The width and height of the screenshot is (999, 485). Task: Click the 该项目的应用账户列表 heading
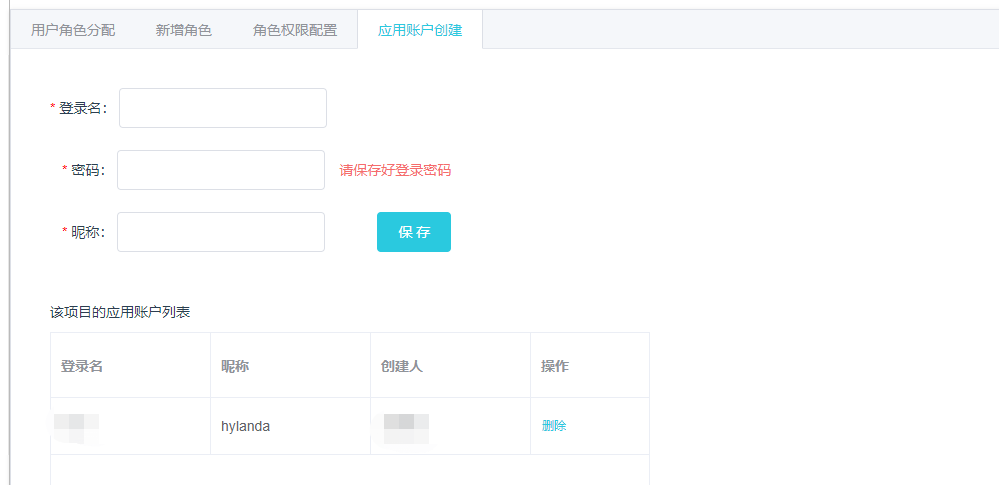(120, 312)
